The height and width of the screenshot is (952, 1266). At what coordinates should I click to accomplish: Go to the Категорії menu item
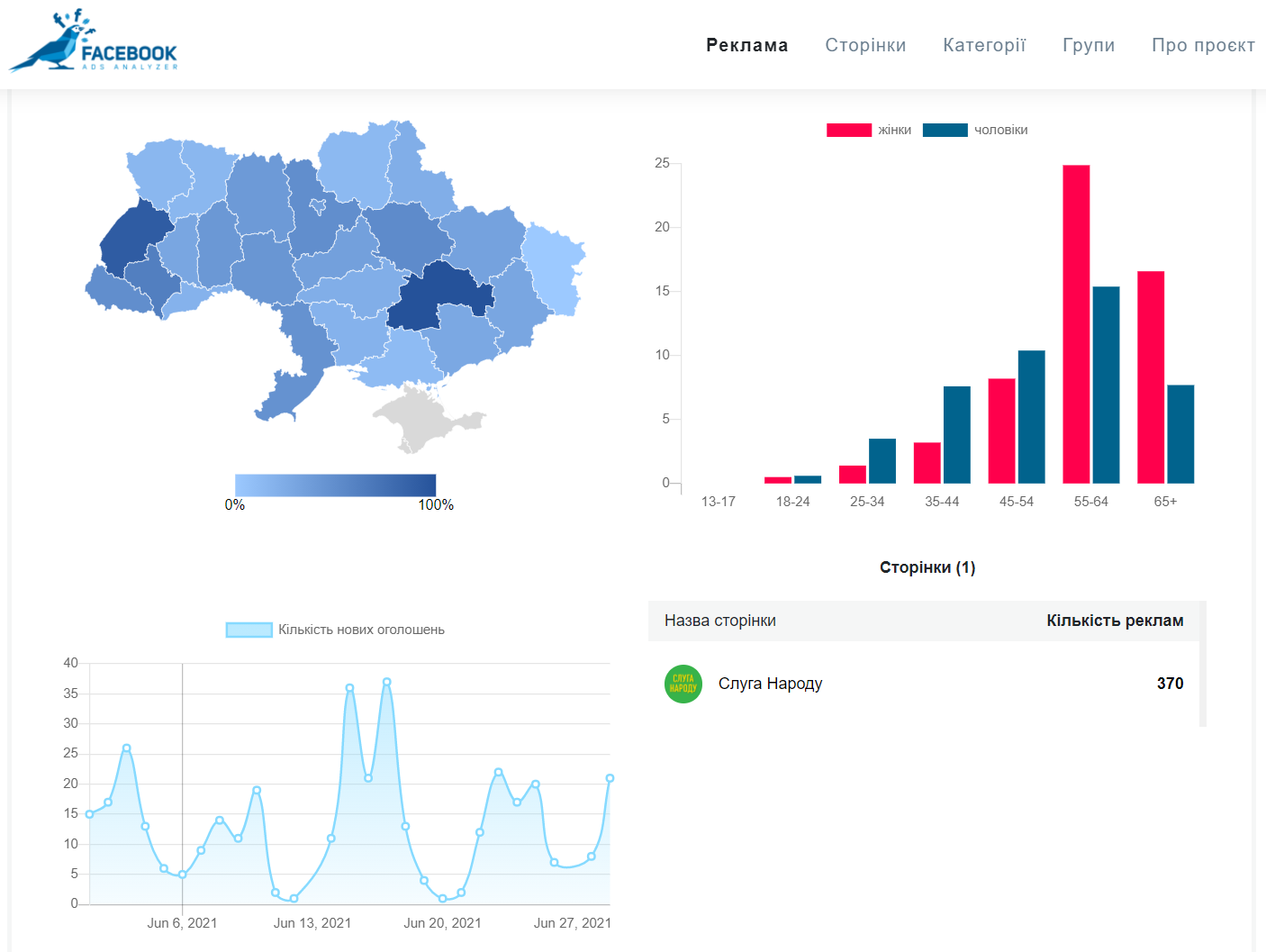pos(984,45)
